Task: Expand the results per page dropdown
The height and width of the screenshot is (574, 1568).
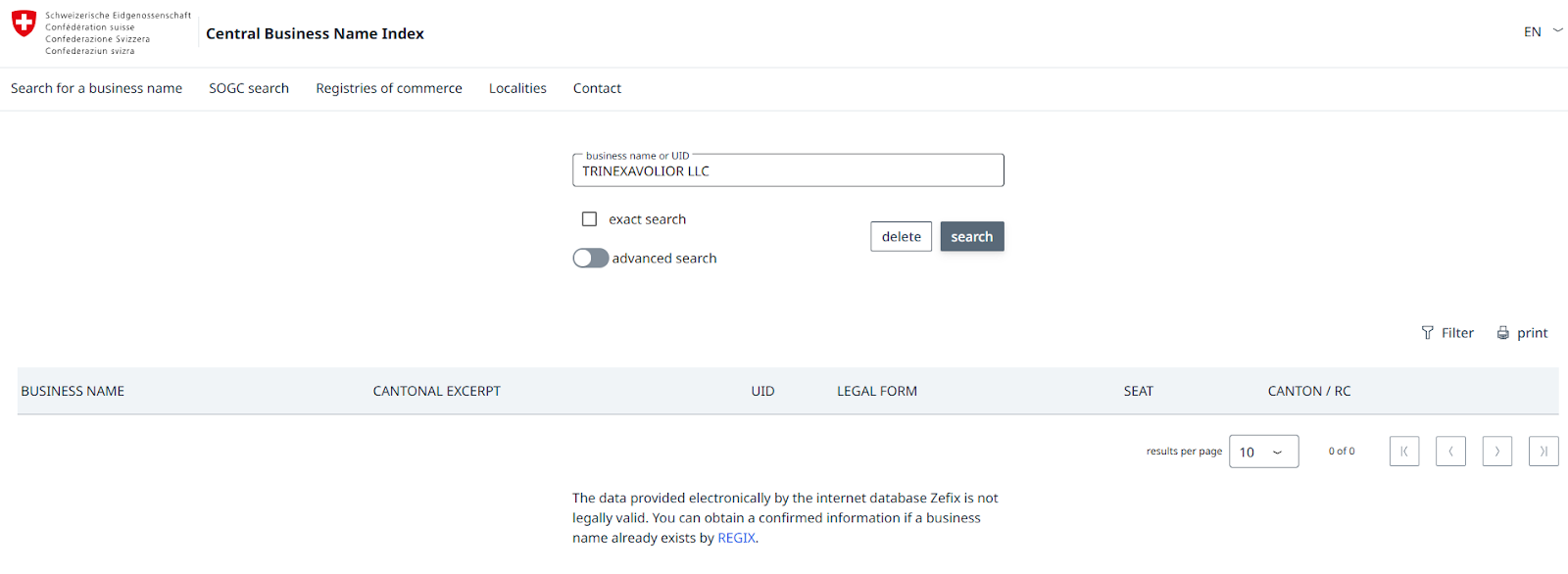Action: pos(1263,452)
